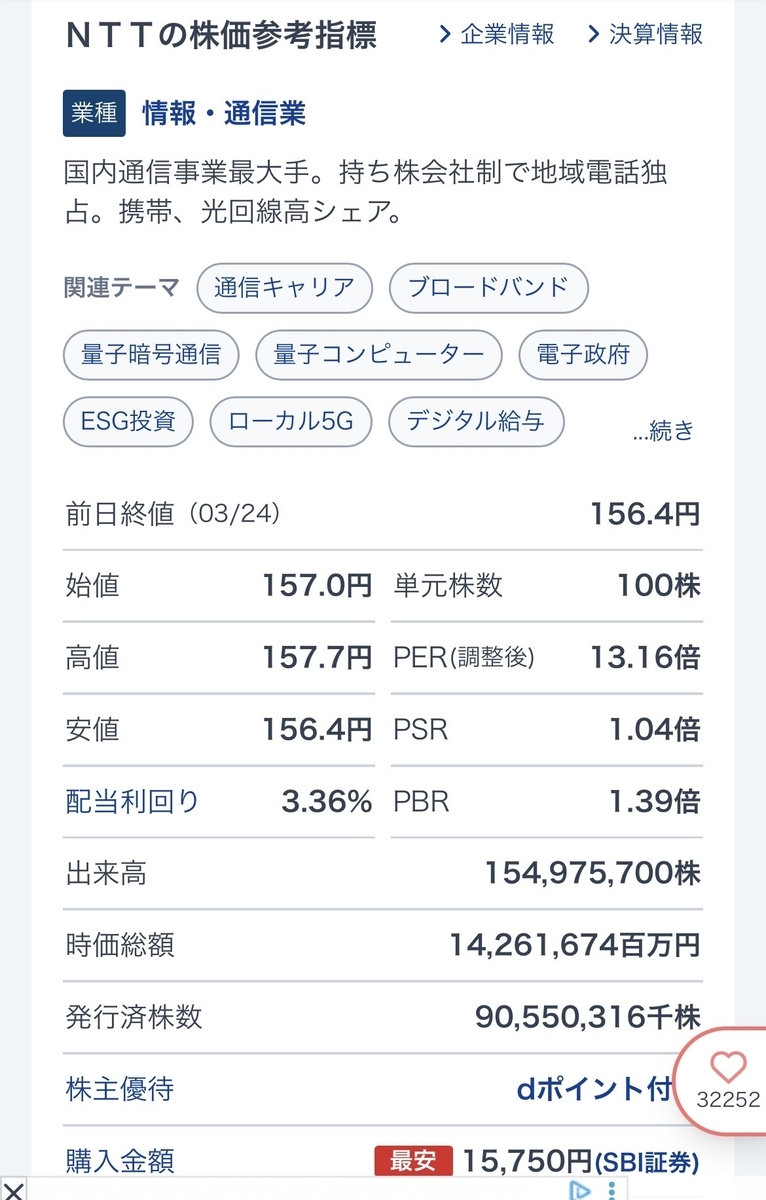Open the ad options dots icon
766x1200 pixels.
click(611, 1190)
